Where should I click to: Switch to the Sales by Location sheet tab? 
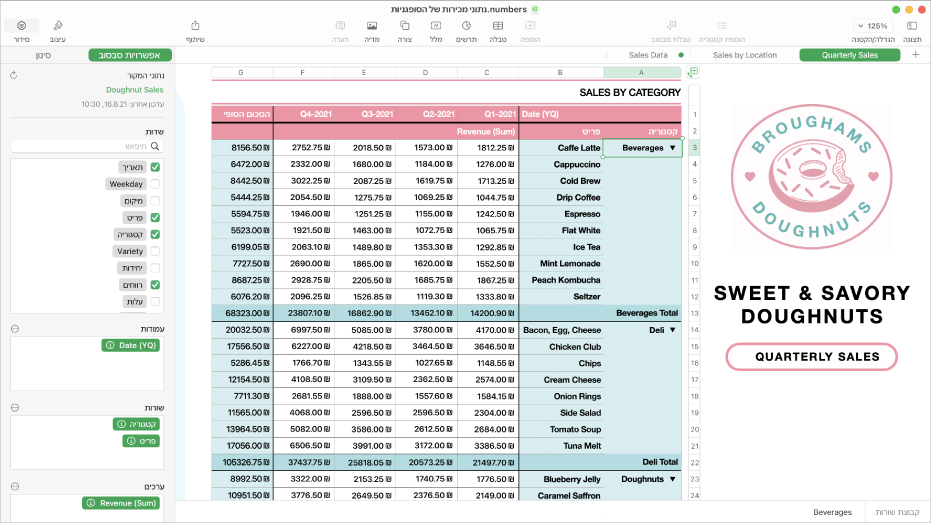click(745, 55)
